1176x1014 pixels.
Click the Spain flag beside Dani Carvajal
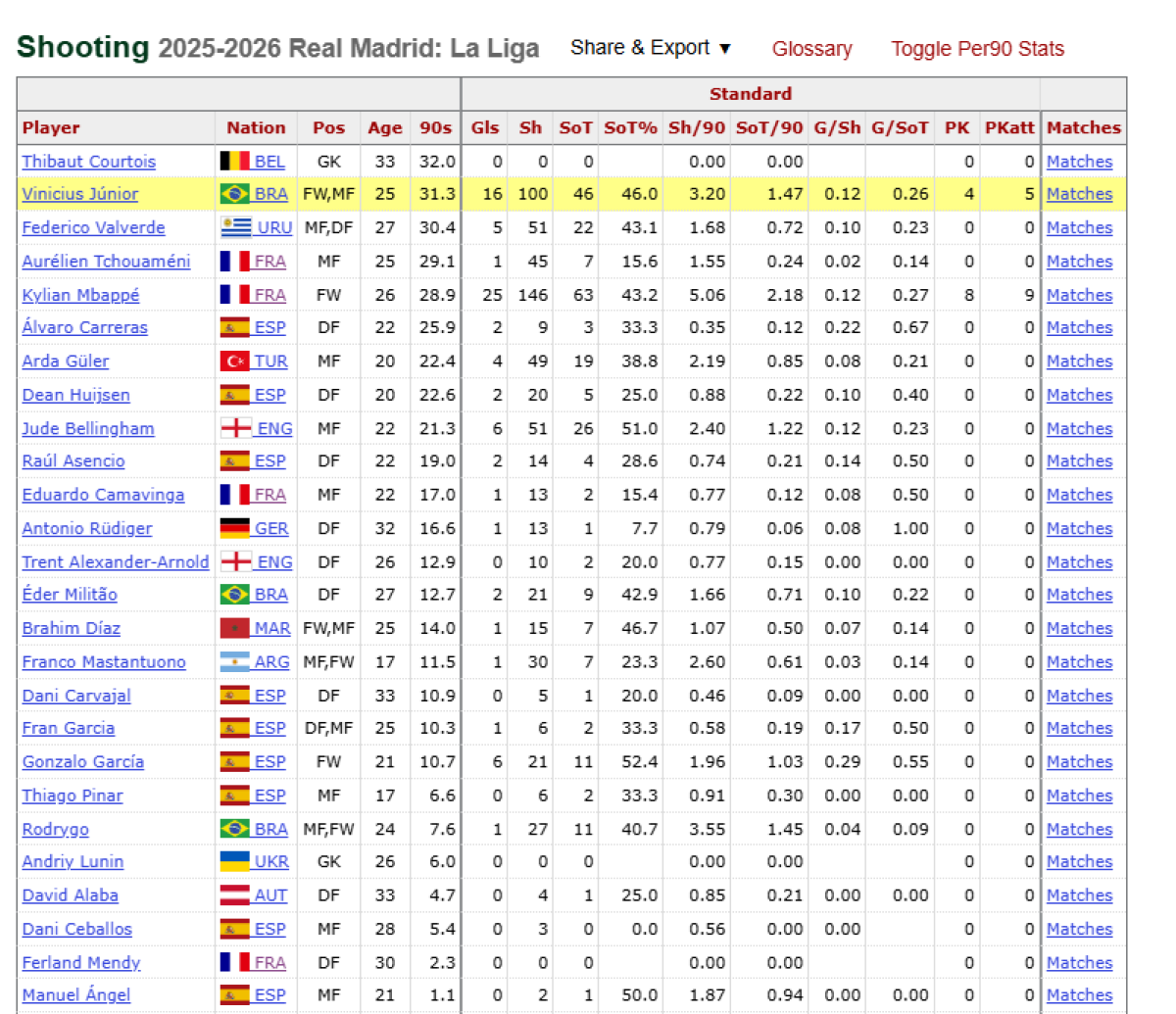click(235, 696)
